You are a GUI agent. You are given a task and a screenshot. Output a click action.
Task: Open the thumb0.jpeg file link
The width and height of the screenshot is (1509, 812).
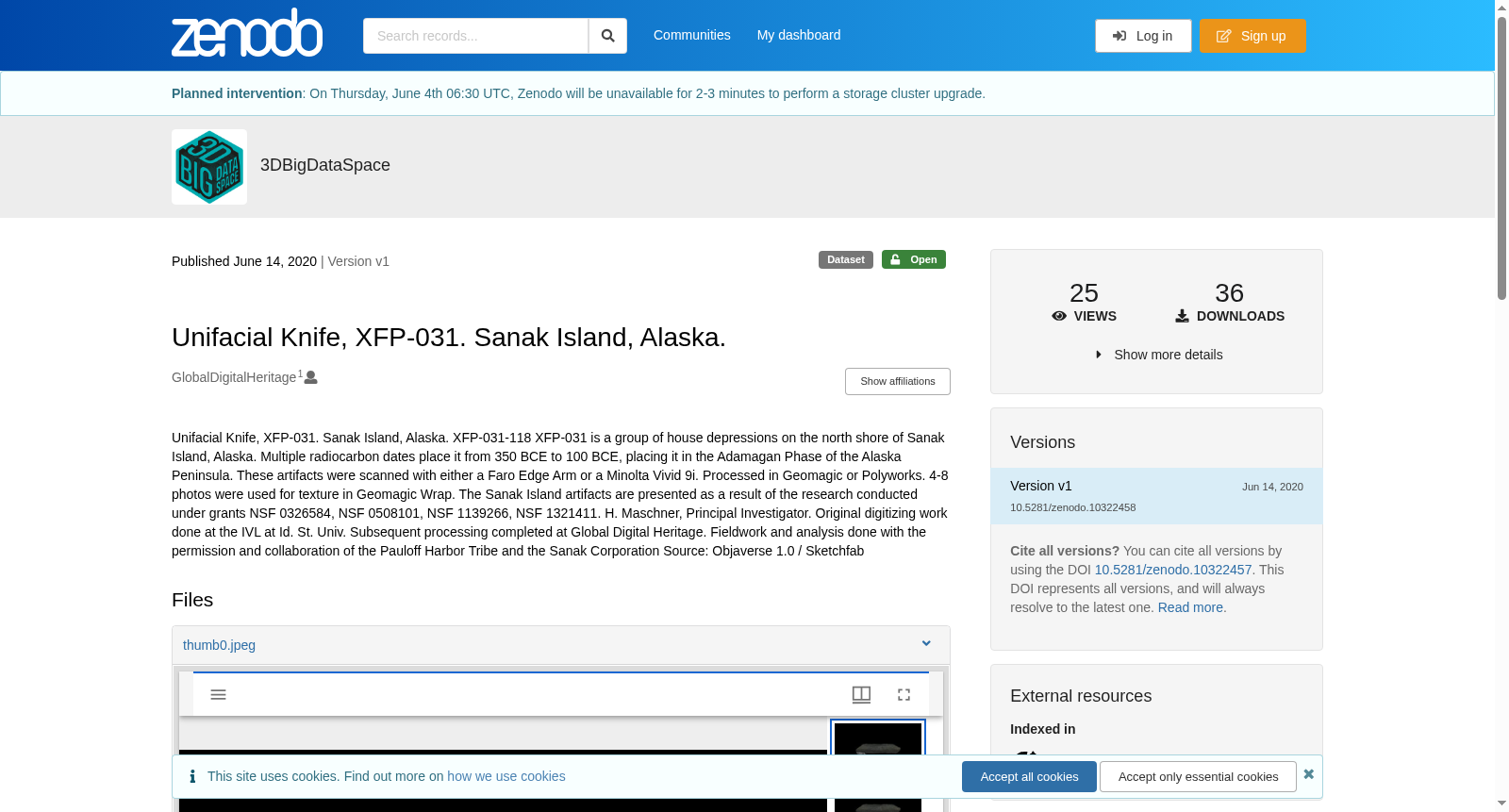[x=219, y=645]
